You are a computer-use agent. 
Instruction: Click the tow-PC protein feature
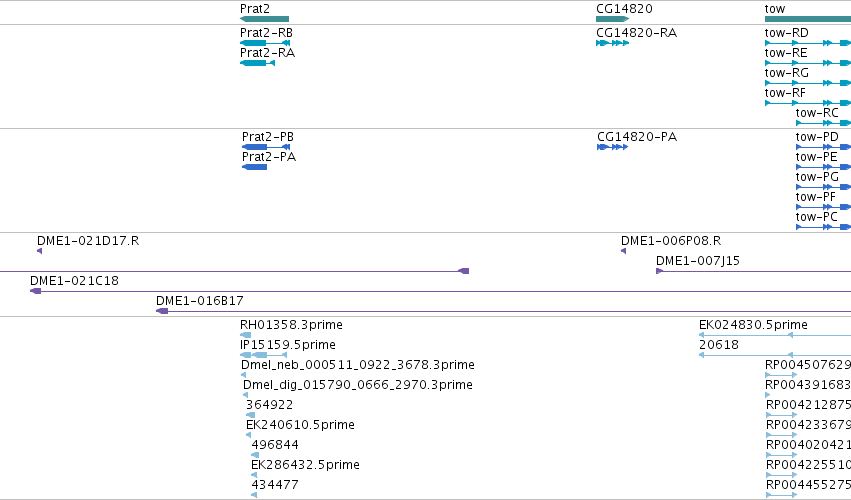(x=823, y=227)
